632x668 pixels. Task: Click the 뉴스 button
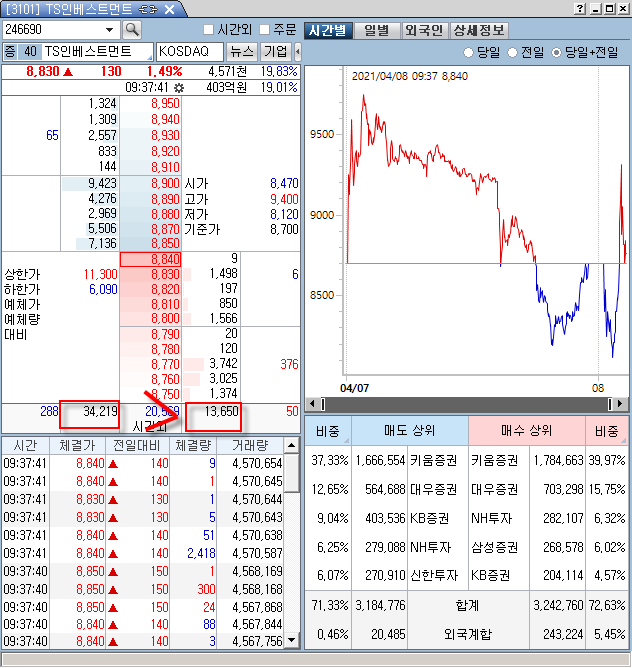(x=241, y=51)
